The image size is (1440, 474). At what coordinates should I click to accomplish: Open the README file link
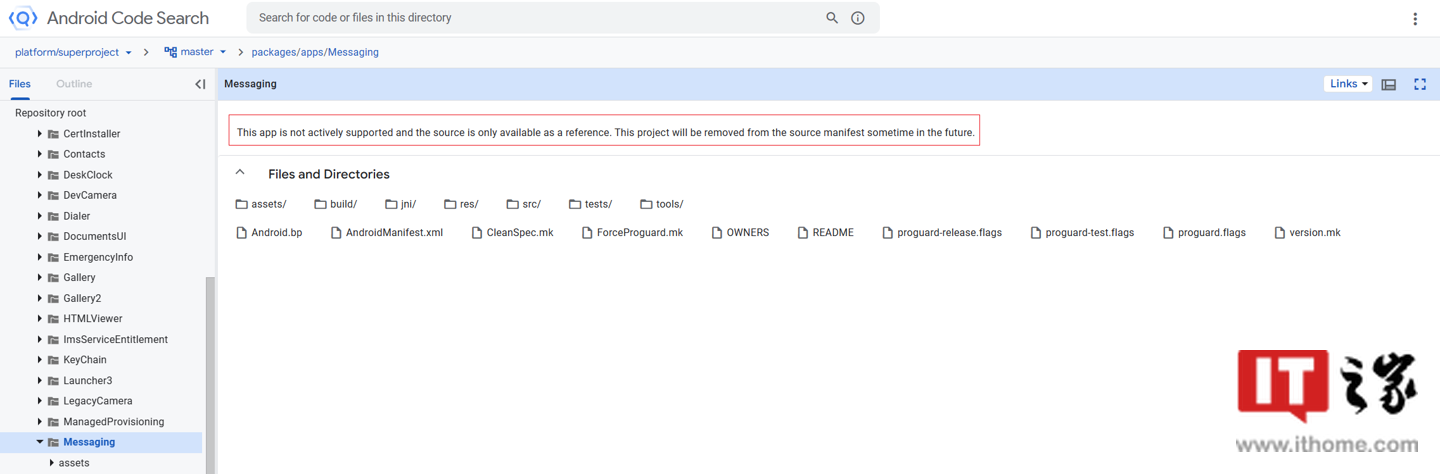tap(833, 232)
